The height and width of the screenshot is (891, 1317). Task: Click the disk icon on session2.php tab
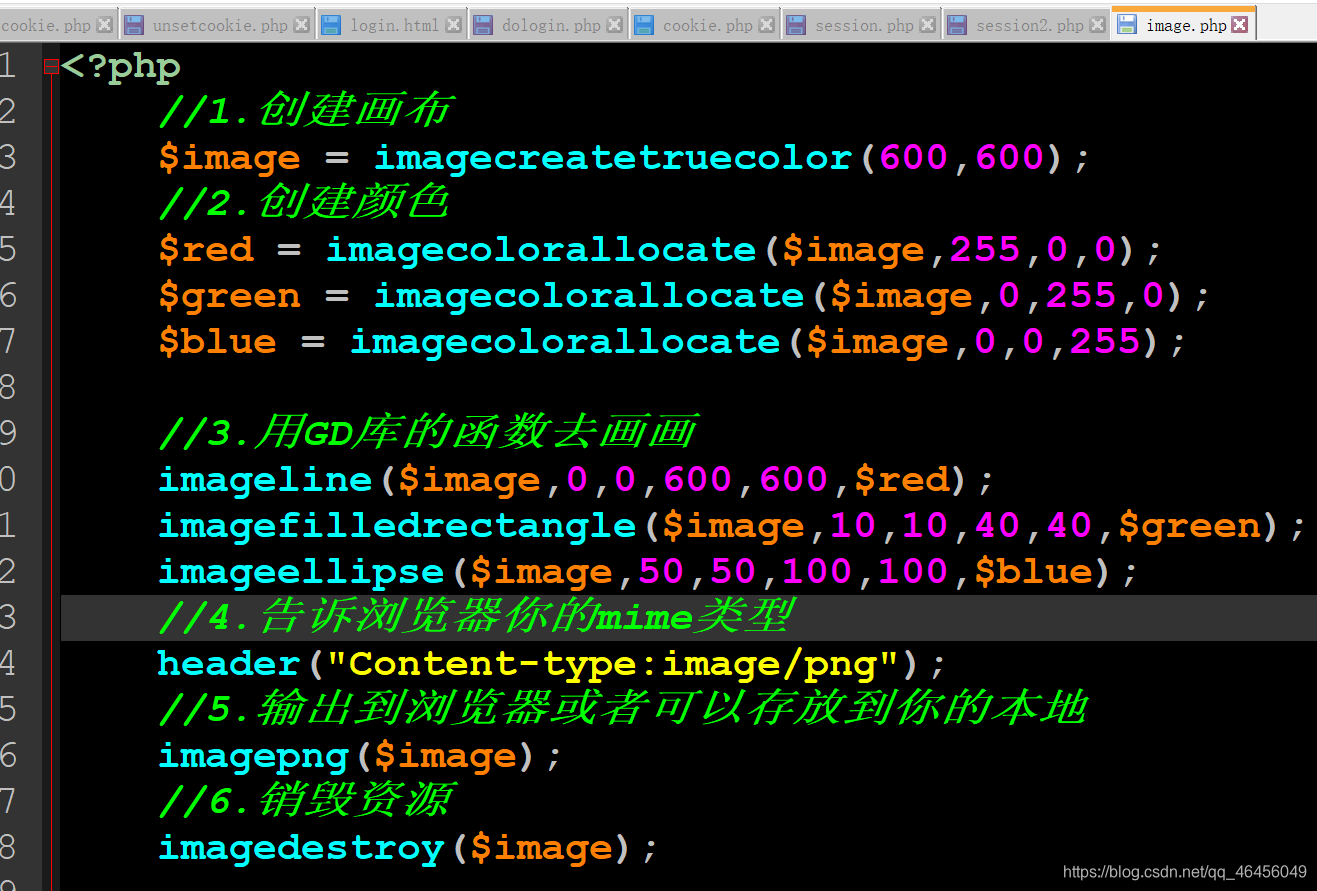coord(957,25)
